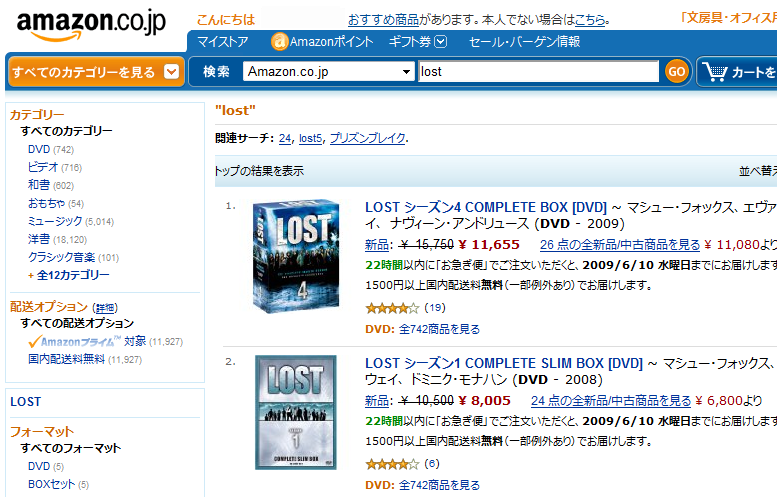Click the Amazon Points coin icon
The height and width of the screenshot is (497, 777).
click(x=279, y=42)
